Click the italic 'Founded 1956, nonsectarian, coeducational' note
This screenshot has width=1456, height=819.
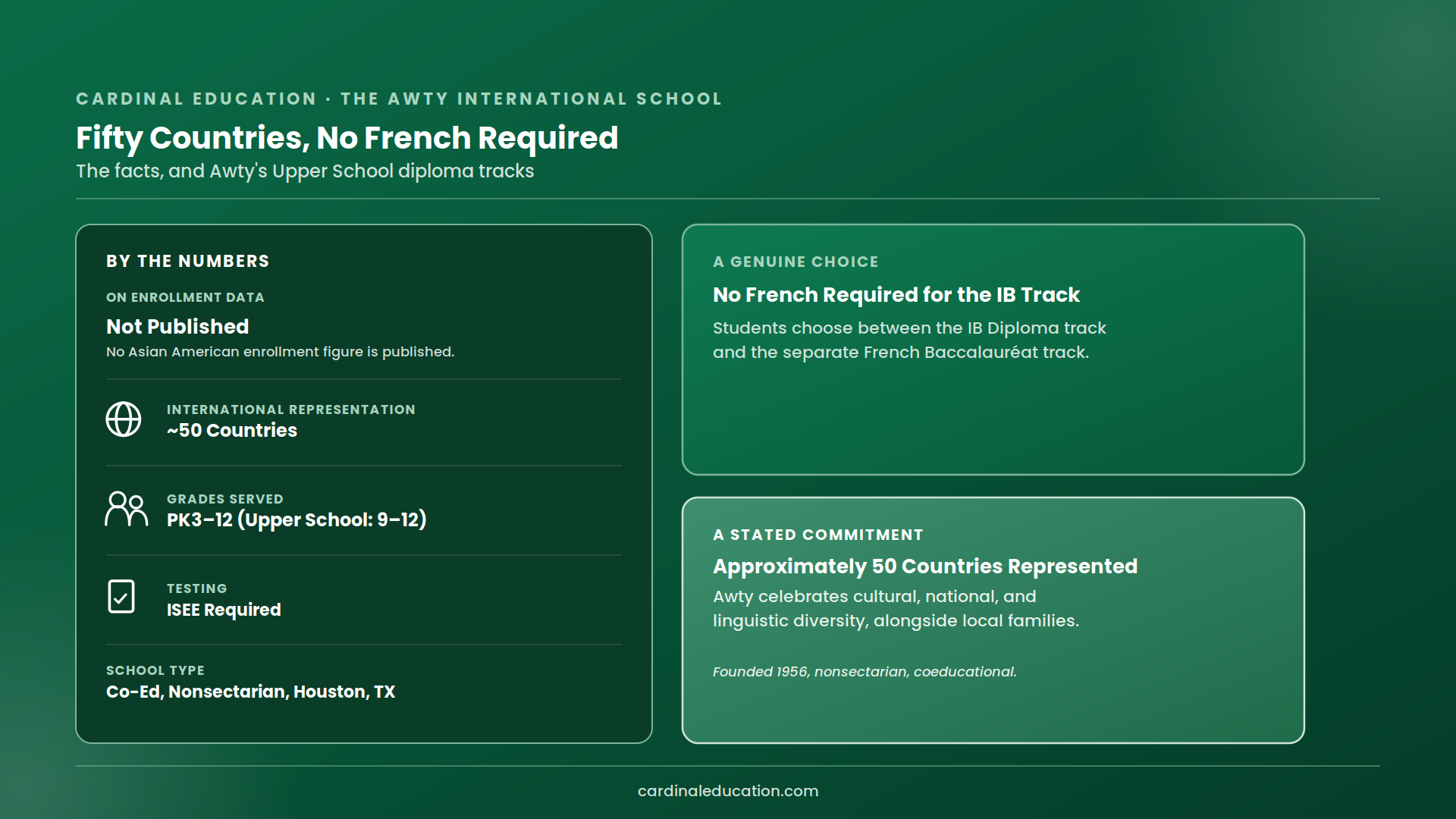[864, 672]
